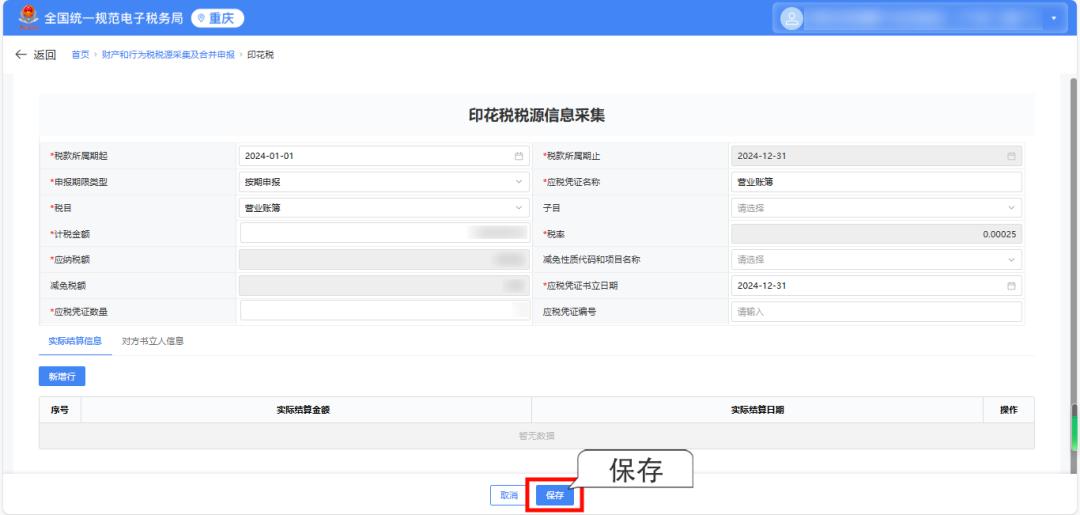Click the 应税凭证编号 input field

(876, 312)
